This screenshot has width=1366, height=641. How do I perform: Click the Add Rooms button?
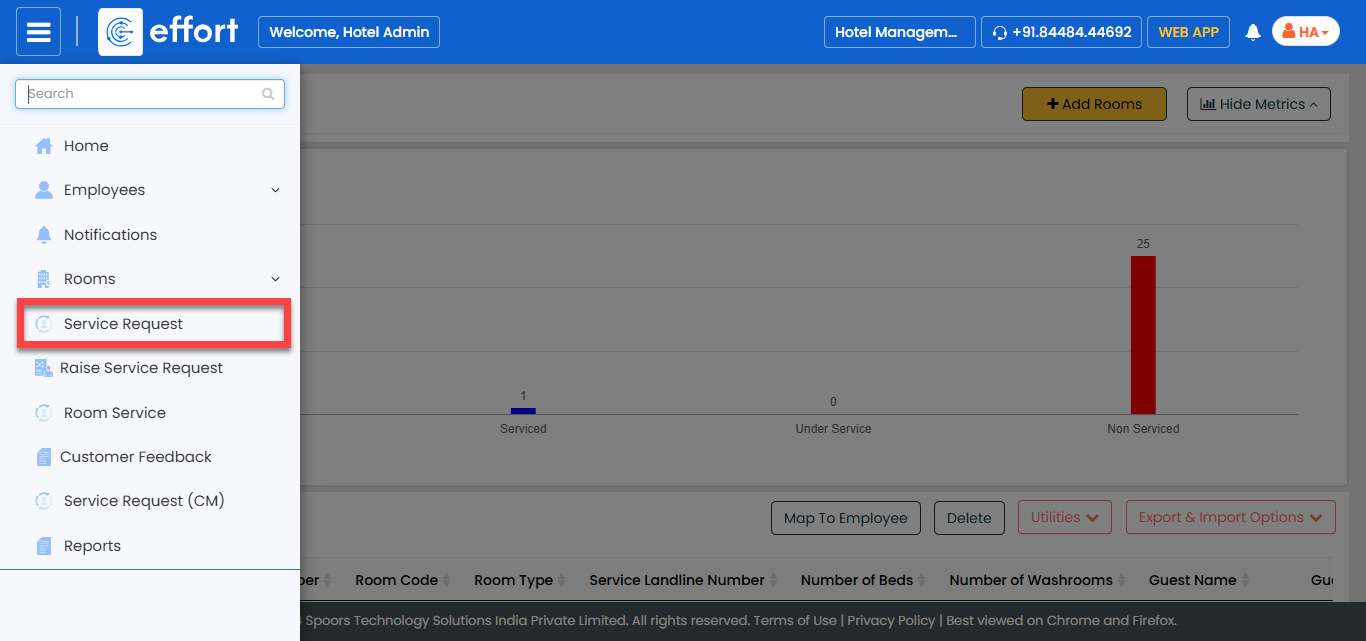click(x=1094, y=104)
